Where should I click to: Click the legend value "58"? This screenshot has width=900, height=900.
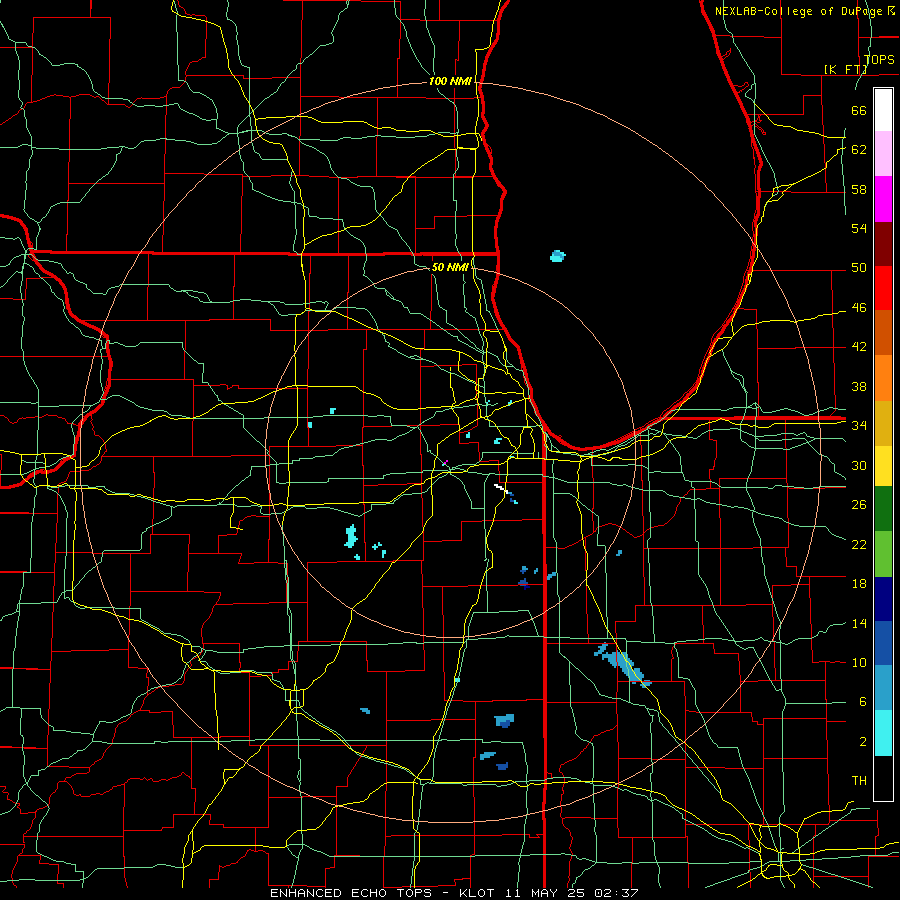click(x=859, y=189)
